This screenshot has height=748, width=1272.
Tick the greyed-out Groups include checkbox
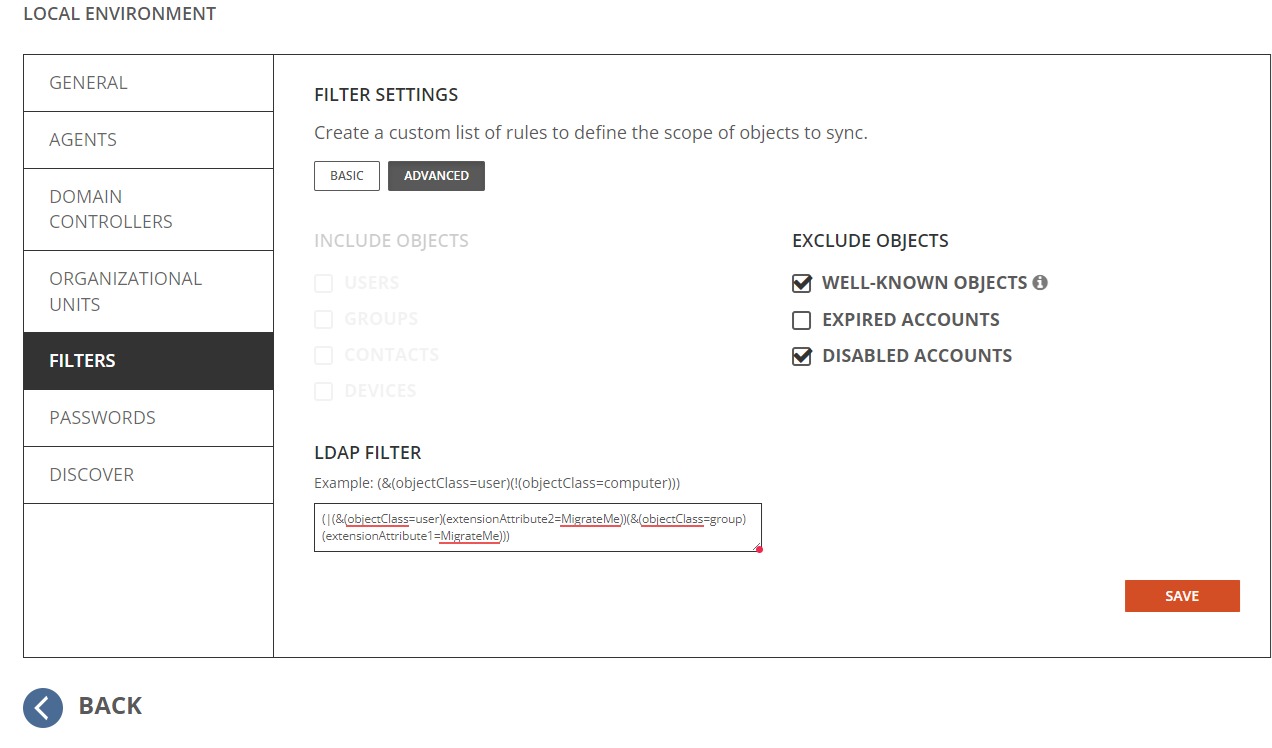(323, 320)
